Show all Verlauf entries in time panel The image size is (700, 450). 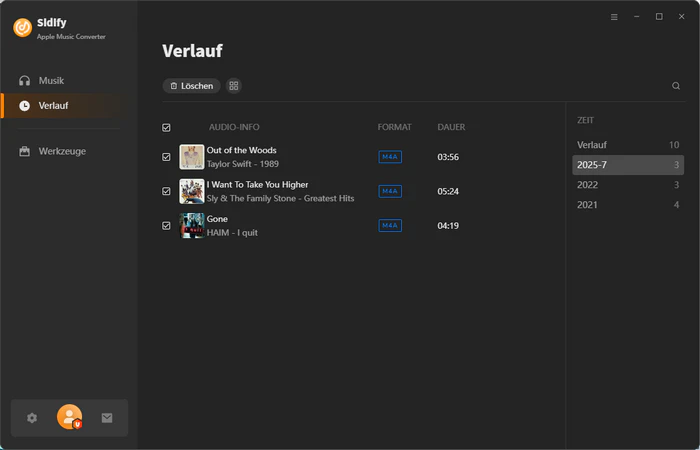pos(628,145)
